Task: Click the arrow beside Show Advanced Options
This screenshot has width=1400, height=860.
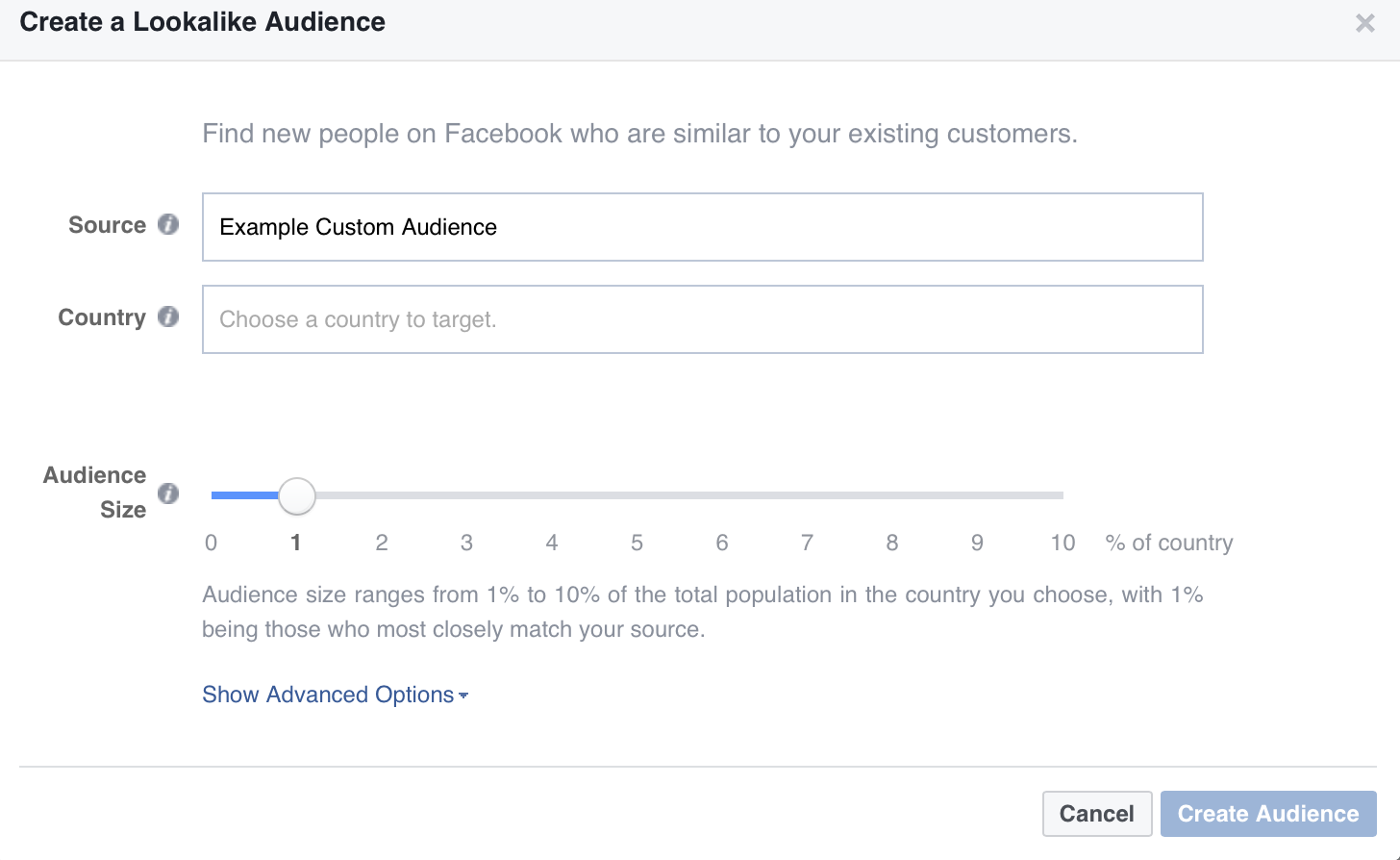Action: click(x=463, y=696)
